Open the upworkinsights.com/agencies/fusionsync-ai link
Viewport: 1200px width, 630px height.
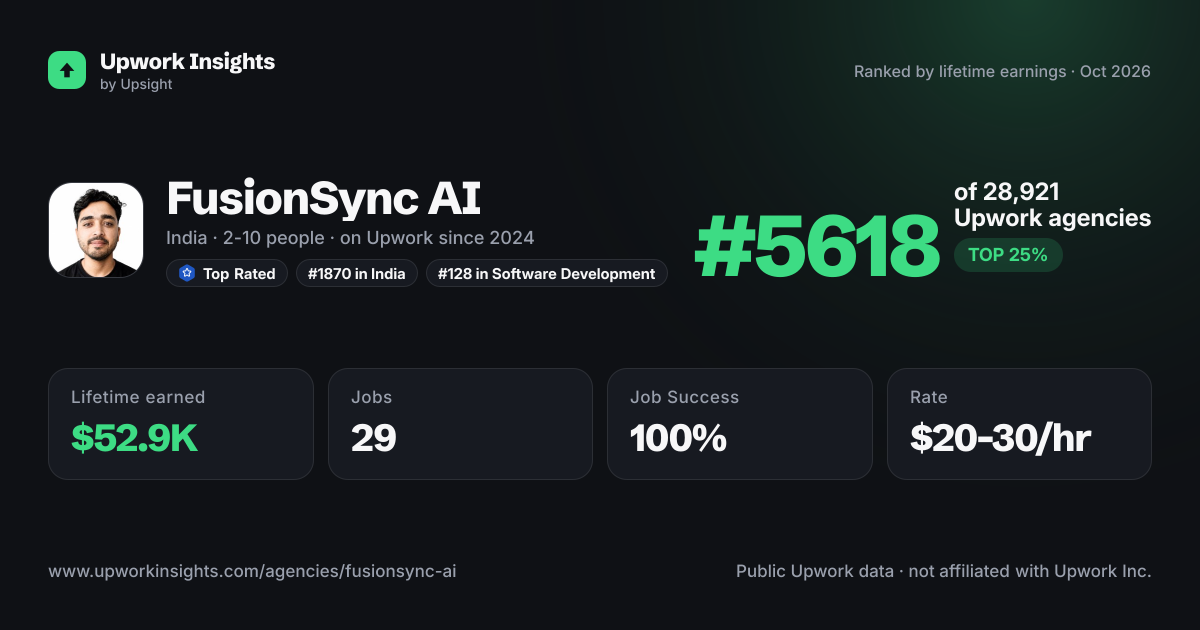(x=252, y=572)
